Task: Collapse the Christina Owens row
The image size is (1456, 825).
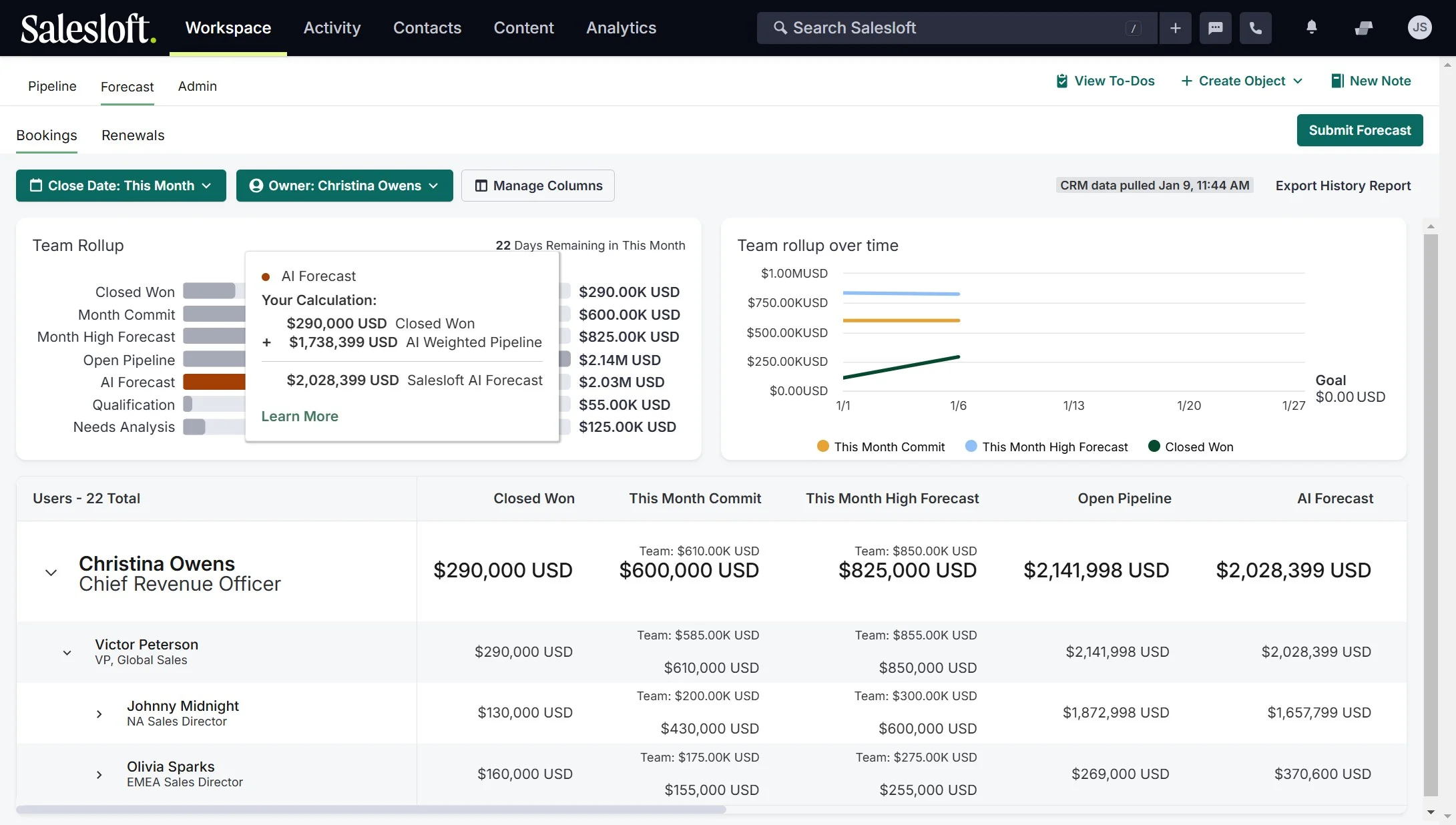Action: click(x=51, y=573)
